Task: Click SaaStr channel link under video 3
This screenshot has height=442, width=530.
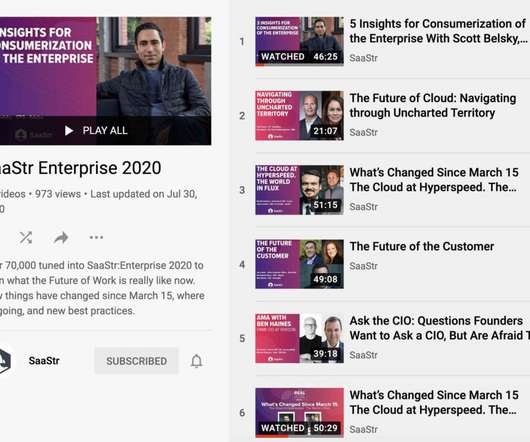Action: click(363, 207)
